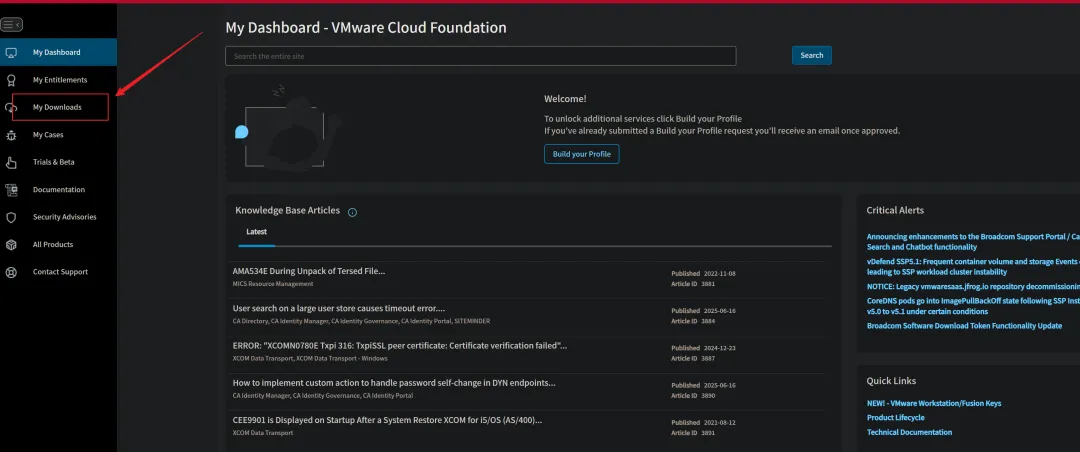Click the Contact Support lifebuoy icon
The height and width of the screenshot is (452, 1080).
click(x=12, y=272)
